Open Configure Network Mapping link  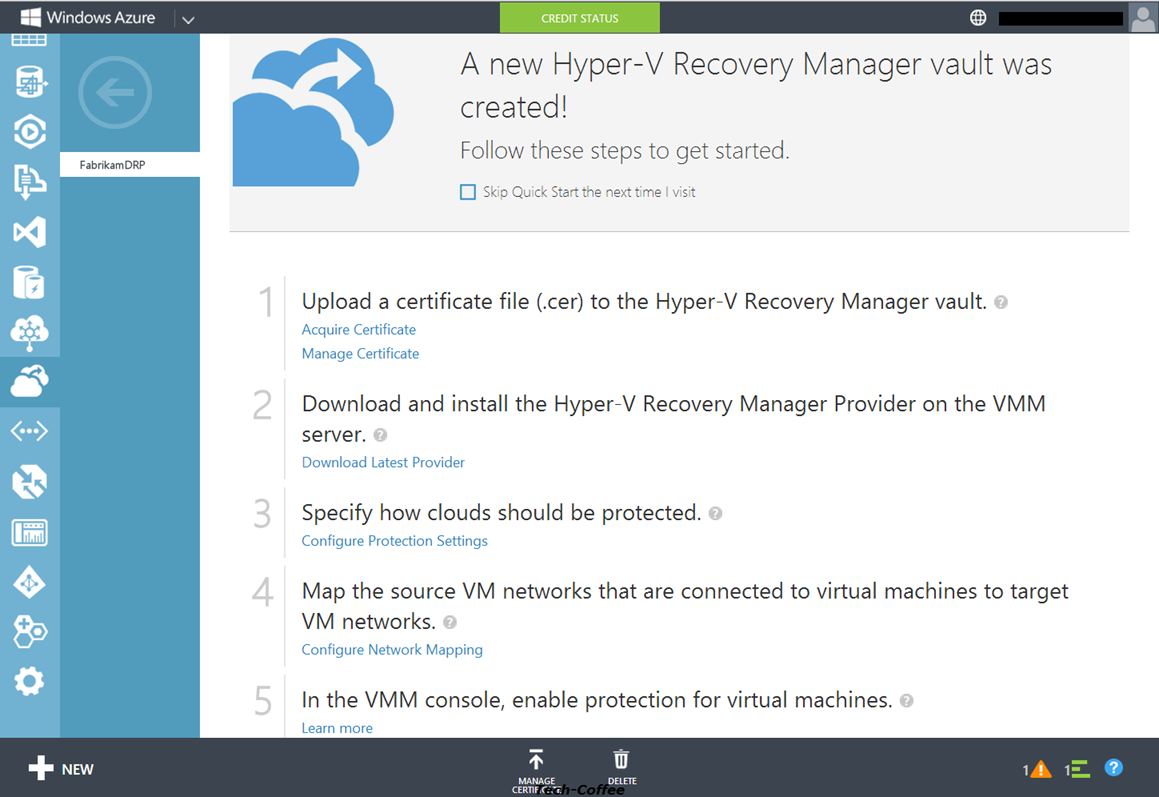pos(392,649)
